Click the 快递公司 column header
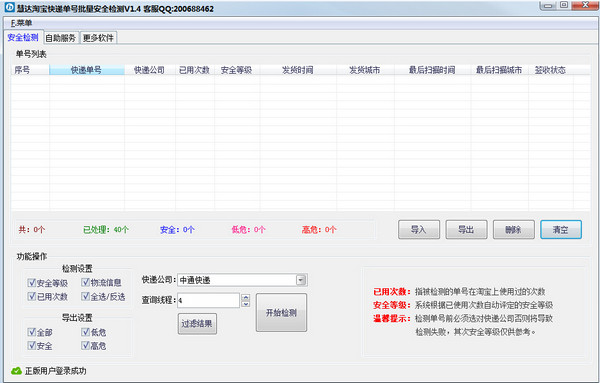 point(150,70)
